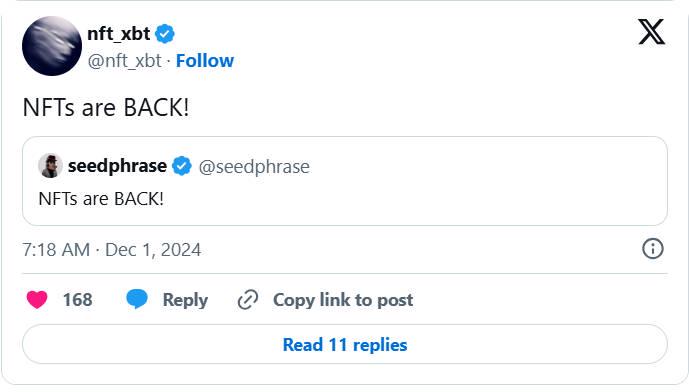Click seedphrase verified badge
The width and height of the screenshot is (689, 392).
coord(181,166)
